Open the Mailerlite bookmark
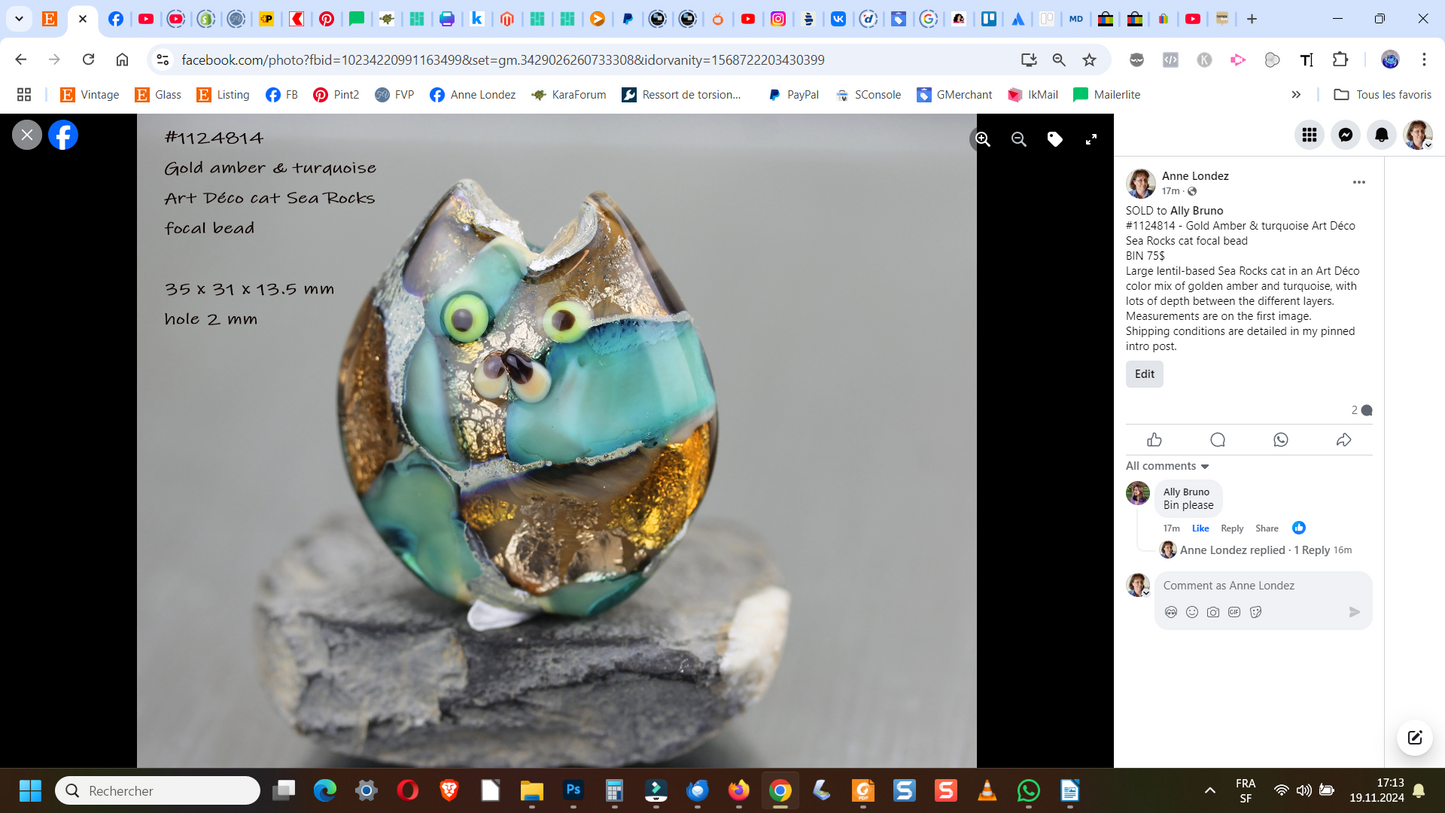Image resolution: width=1445 pixels, height=813 pixels. pyautogui.click(x=1106, y=95)
